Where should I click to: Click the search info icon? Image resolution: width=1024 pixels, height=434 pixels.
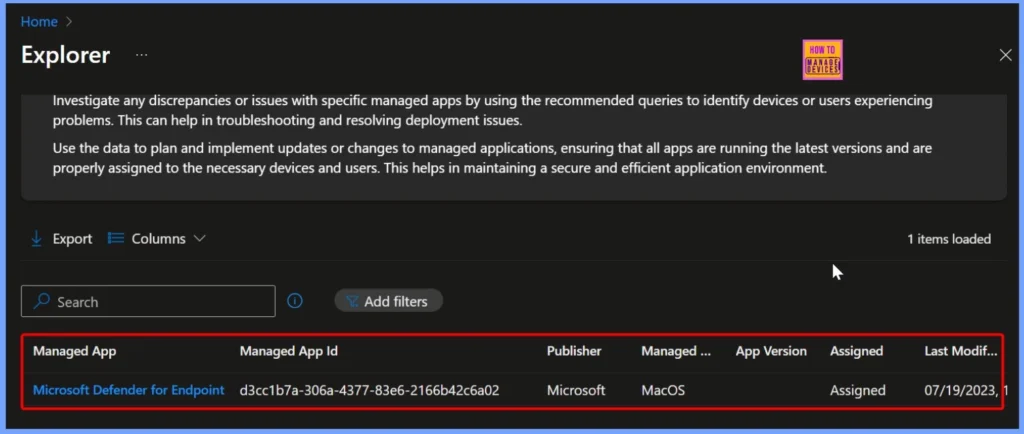[295, 301]
